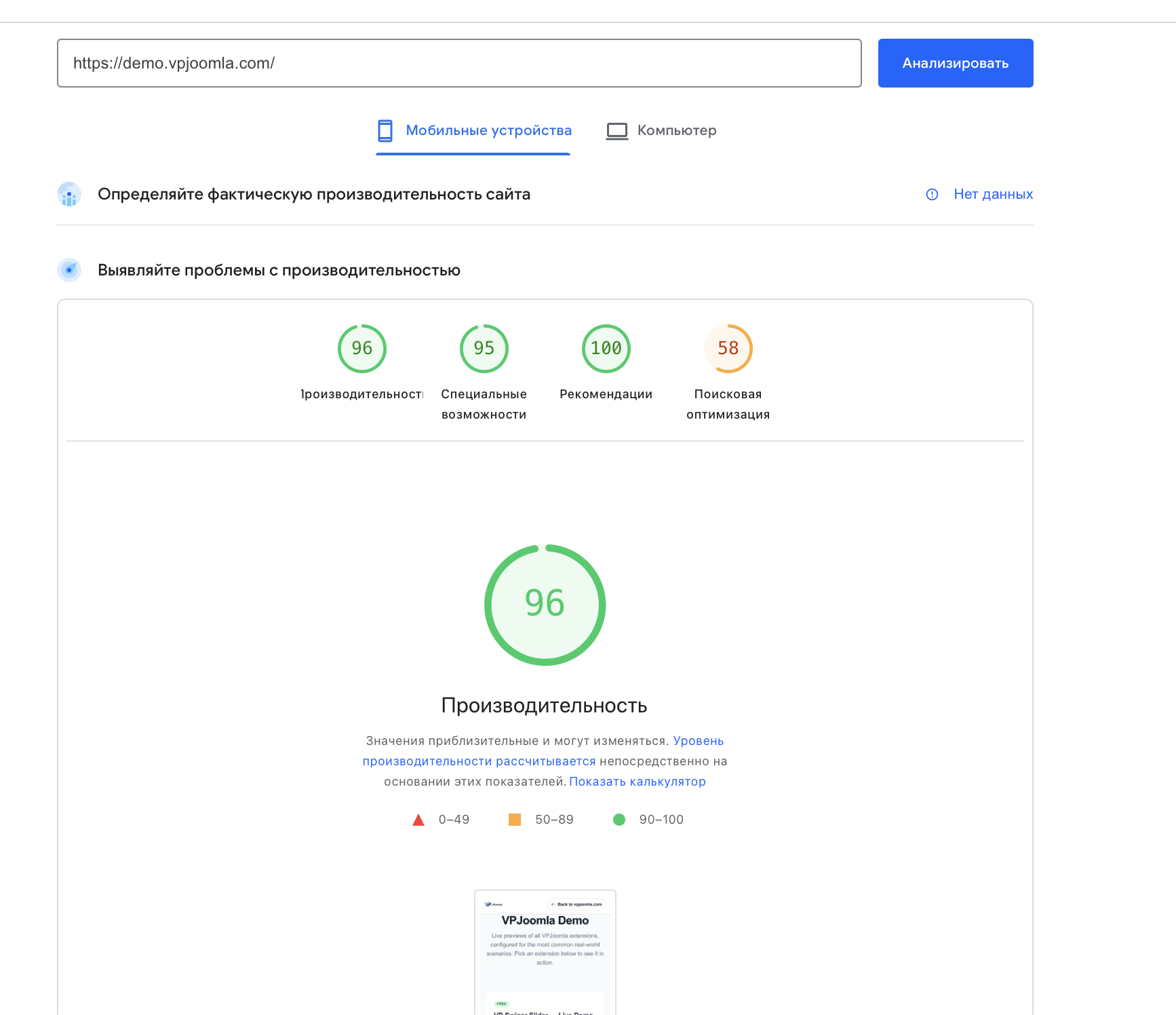This screenshot has width=1176, height=1015.
Task: Select the 58 Поисковая оптимизация gauge
Action: pos(728,349)
